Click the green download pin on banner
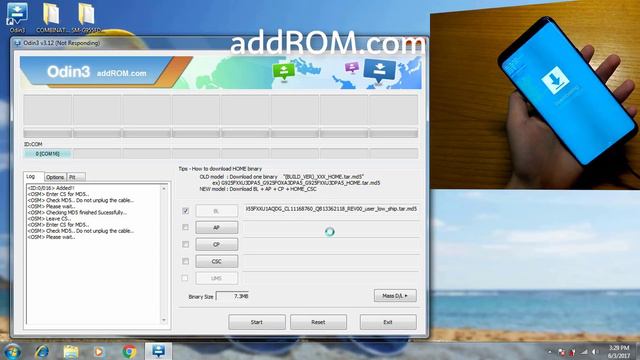The image size is (640, 360). (284, 72)
